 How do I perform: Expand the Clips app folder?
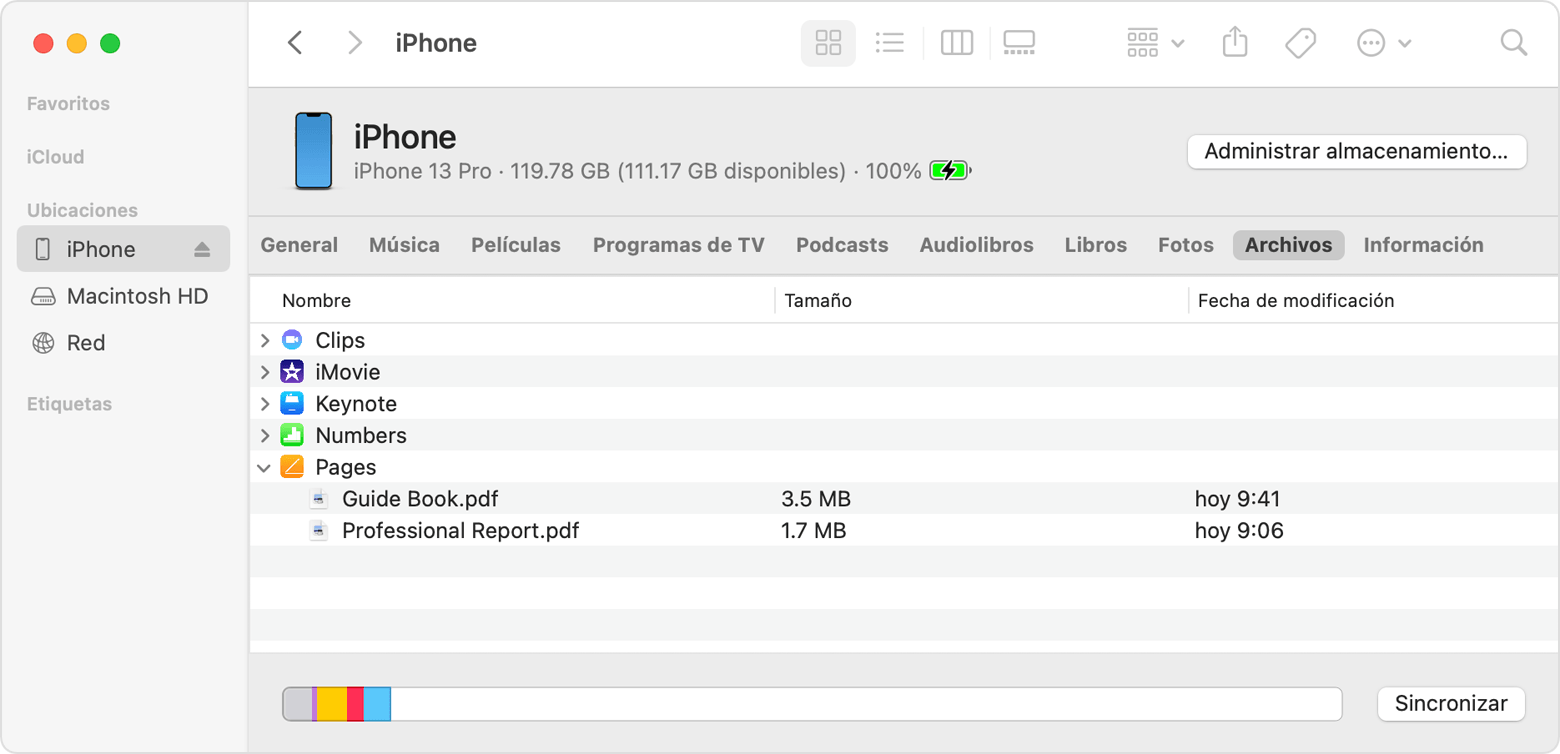point(265,340)
